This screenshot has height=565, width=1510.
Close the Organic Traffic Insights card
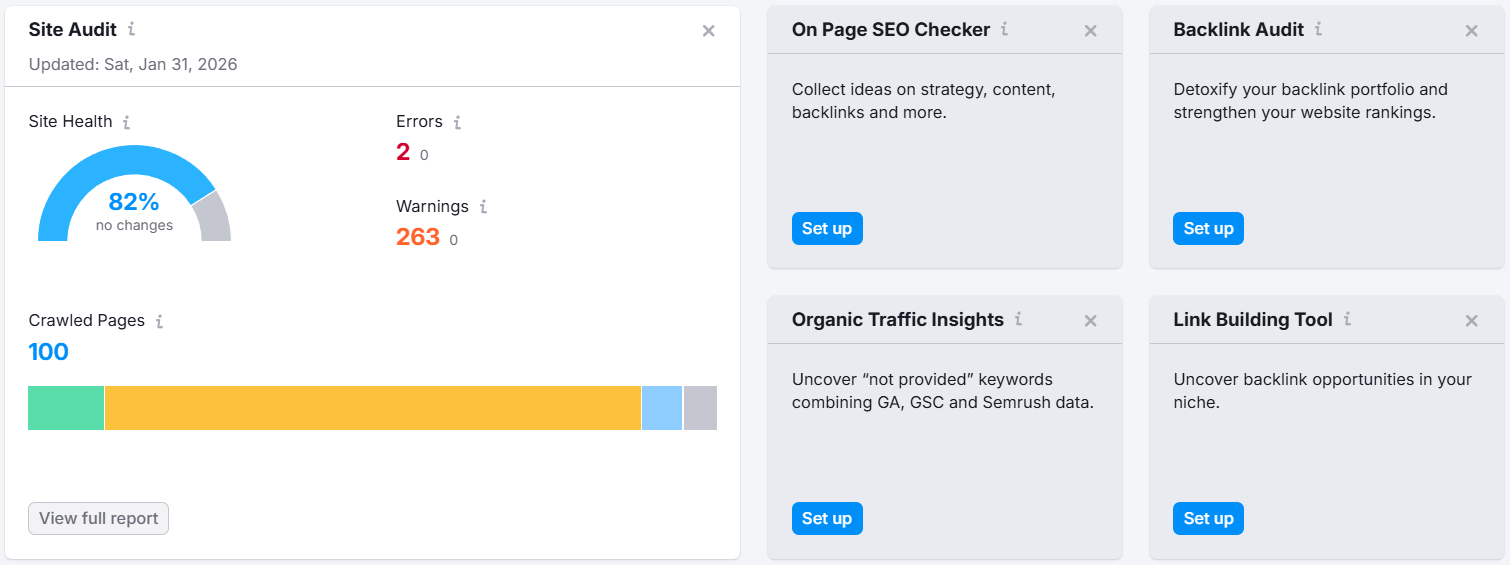click(x=1091, y=321)
